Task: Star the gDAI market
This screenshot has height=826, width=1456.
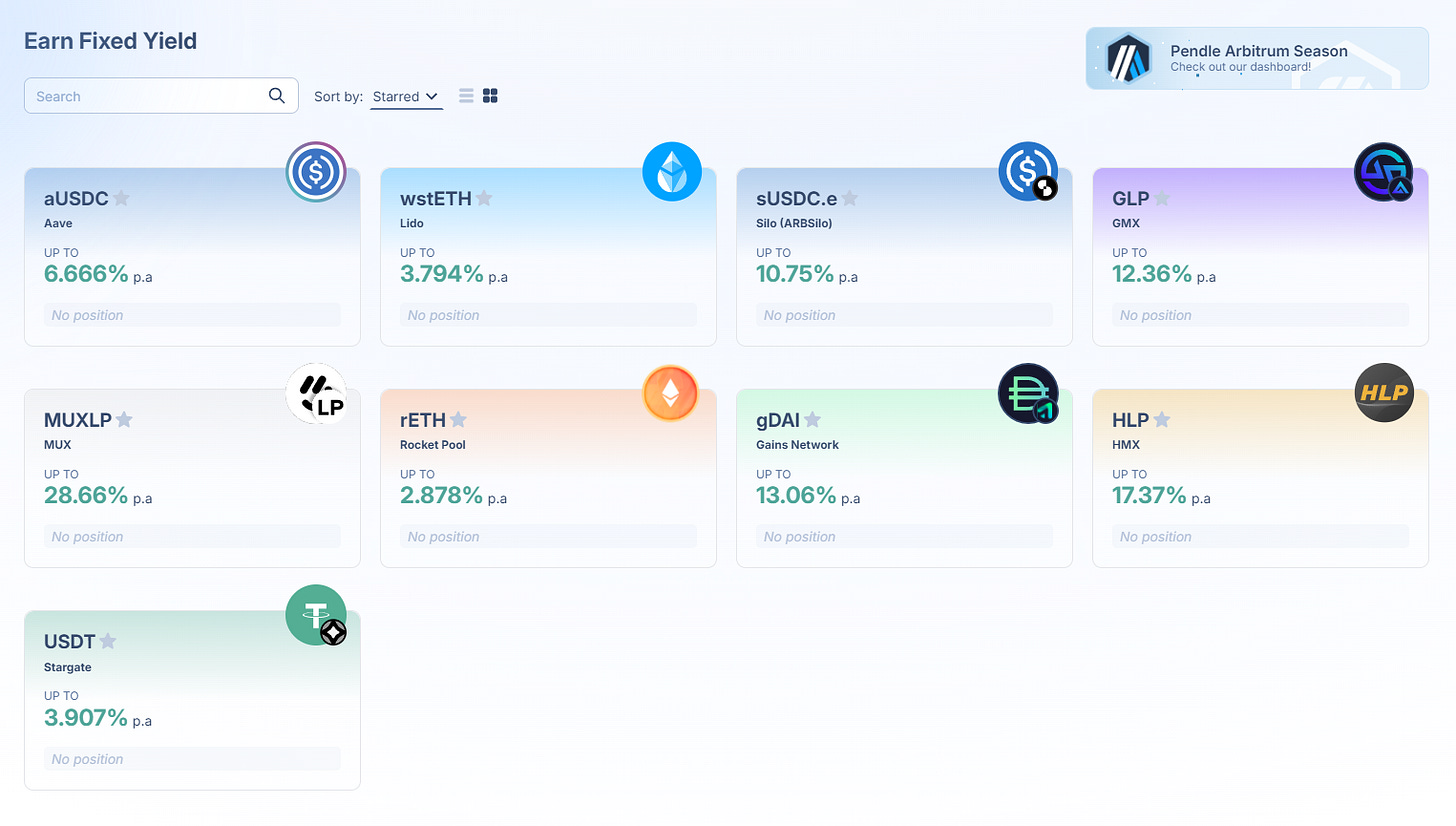Action: (813, 419)
